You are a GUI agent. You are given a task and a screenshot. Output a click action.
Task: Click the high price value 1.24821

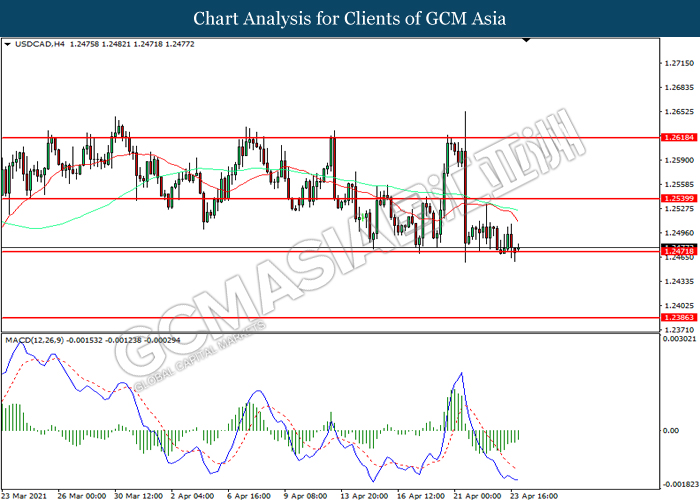pos(116,44)
